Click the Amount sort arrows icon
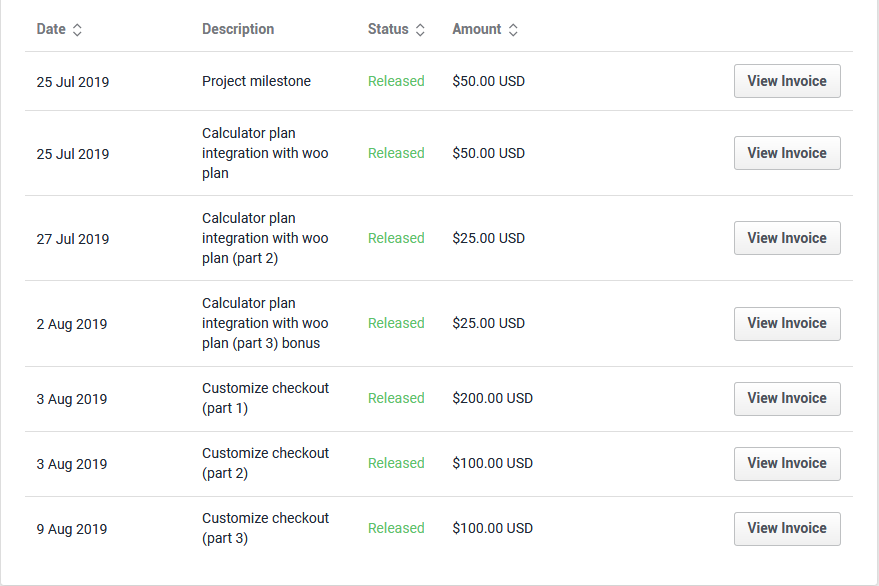The width and height of the screenshot is (879, 586). pyautogui.click(x=513, y=30)
